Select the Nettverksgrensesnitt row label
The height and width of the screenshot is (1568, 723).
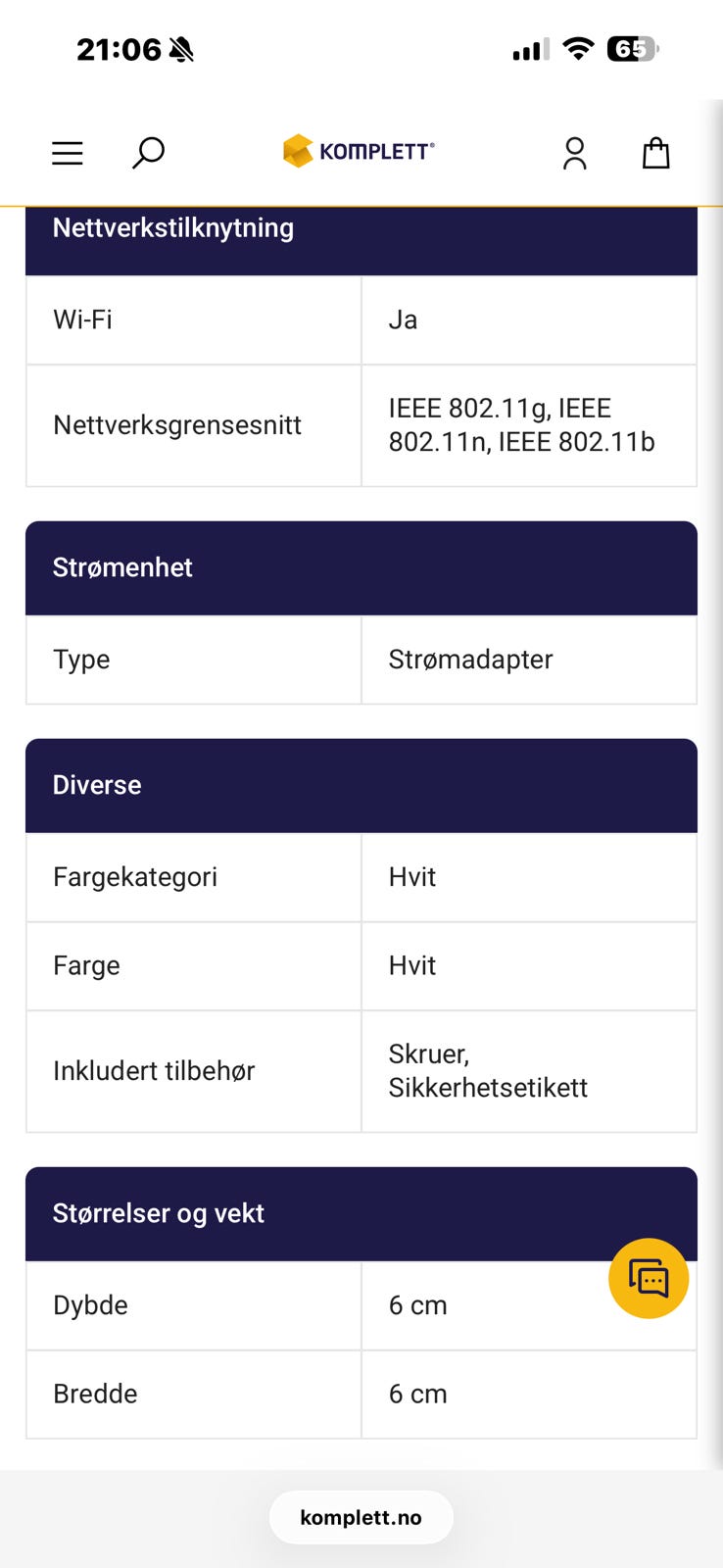point(177,425)
